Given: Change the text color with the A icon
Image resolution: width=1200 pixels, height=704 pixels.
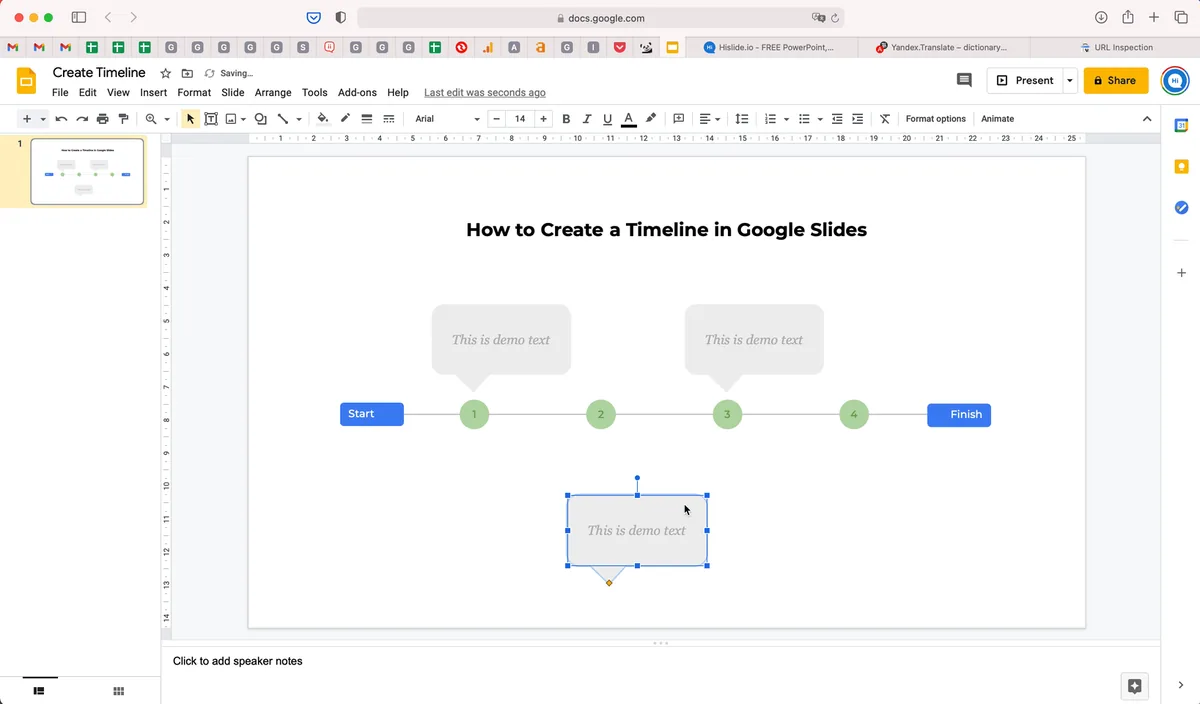Looking at the screenshot, I should coord(628,119).
